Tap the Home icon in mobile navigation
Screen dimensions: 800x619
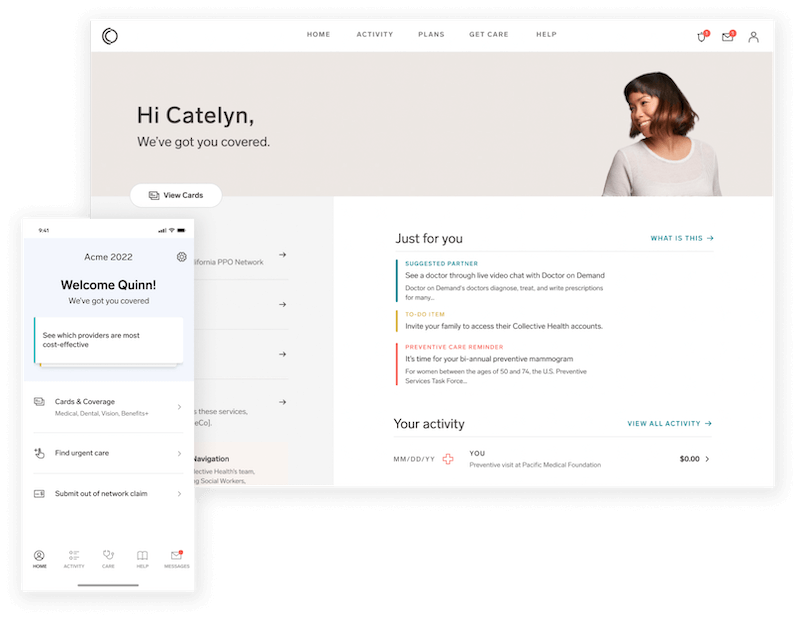click(39, 558)
